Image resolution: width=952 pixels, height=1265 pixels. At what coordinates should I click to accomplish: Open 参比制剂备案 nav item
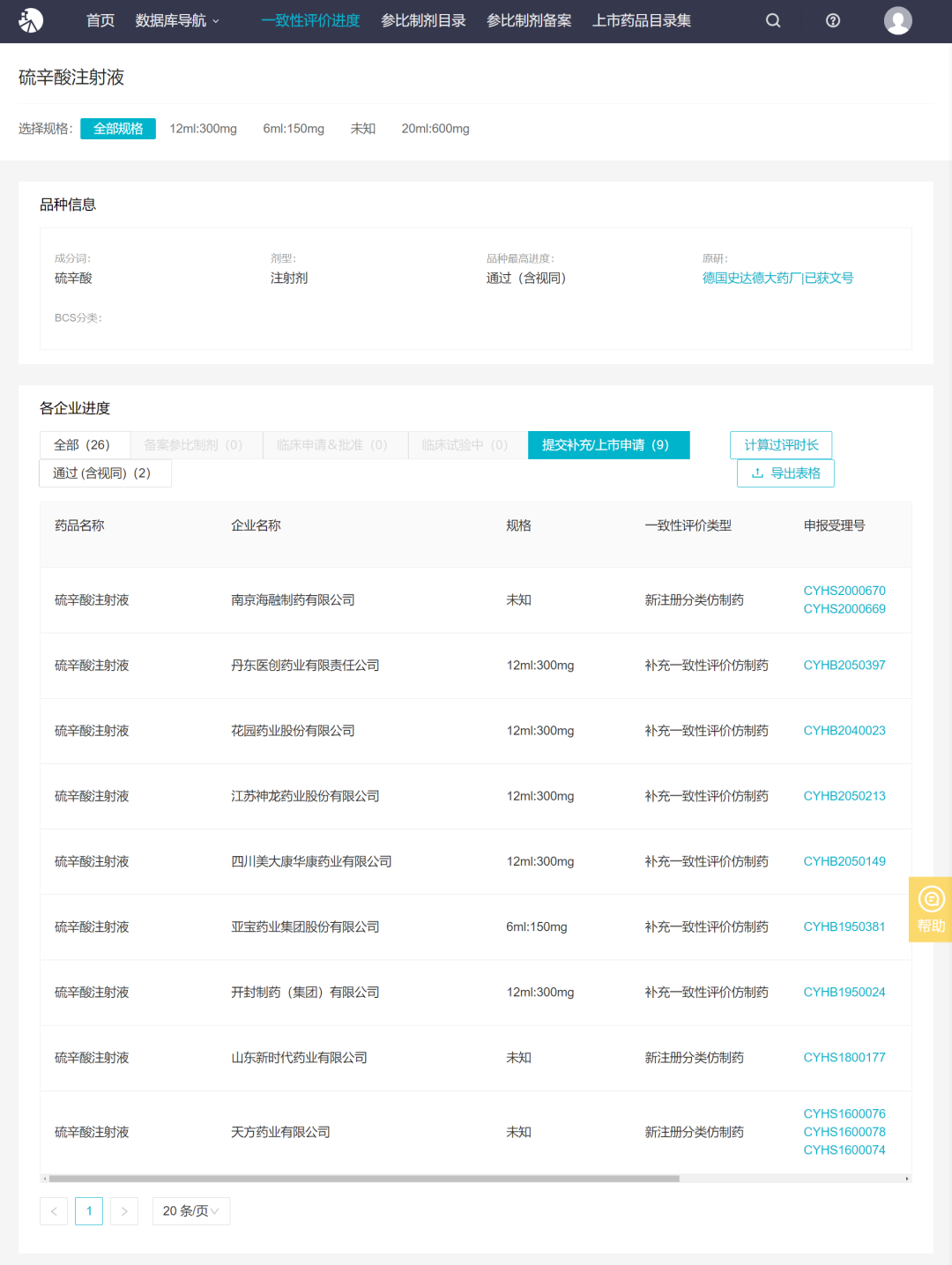(529, 20)
